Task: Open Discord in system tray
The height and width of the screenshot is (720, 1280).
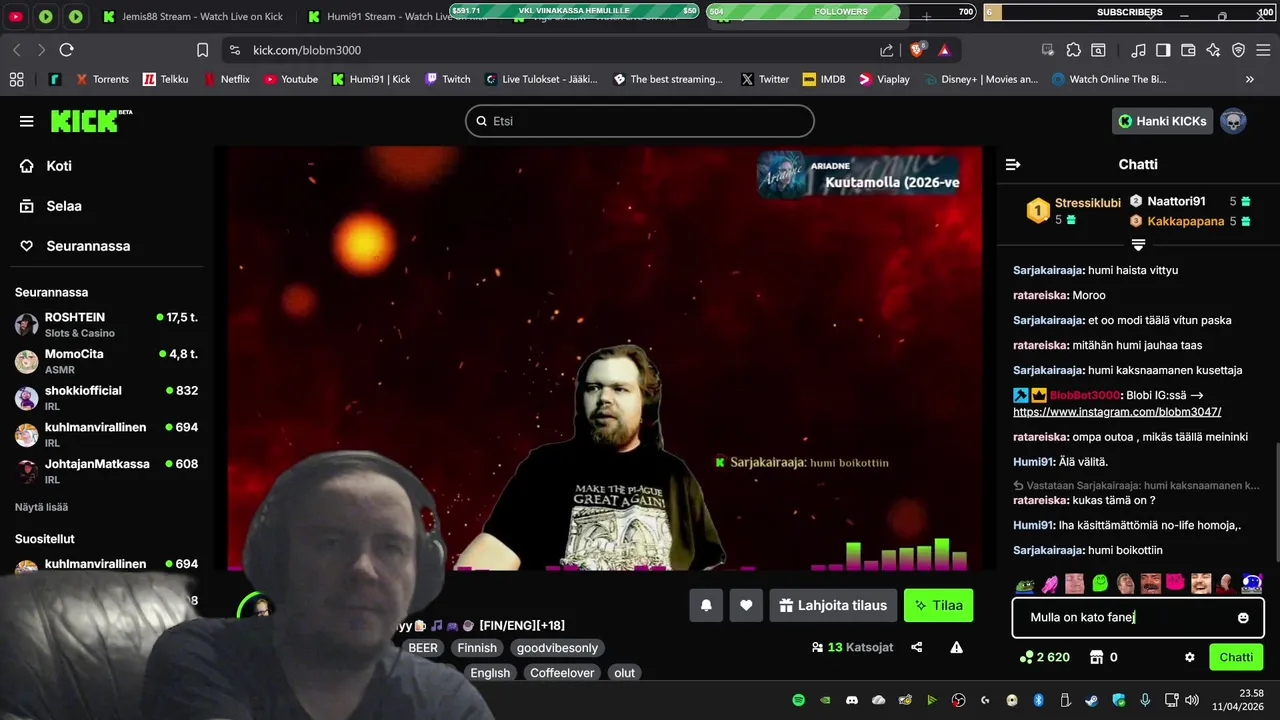Action: 852,700
